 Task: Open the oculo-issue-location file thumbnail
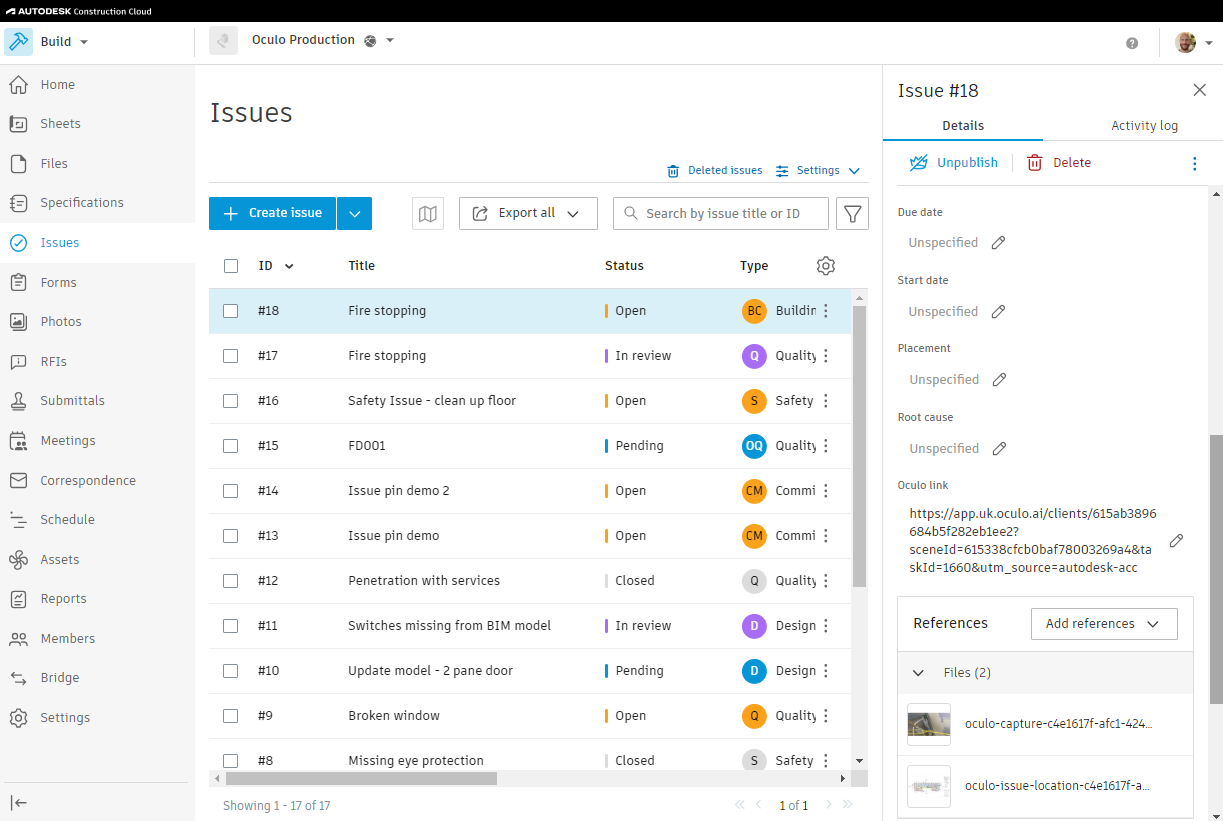point(929,786)
